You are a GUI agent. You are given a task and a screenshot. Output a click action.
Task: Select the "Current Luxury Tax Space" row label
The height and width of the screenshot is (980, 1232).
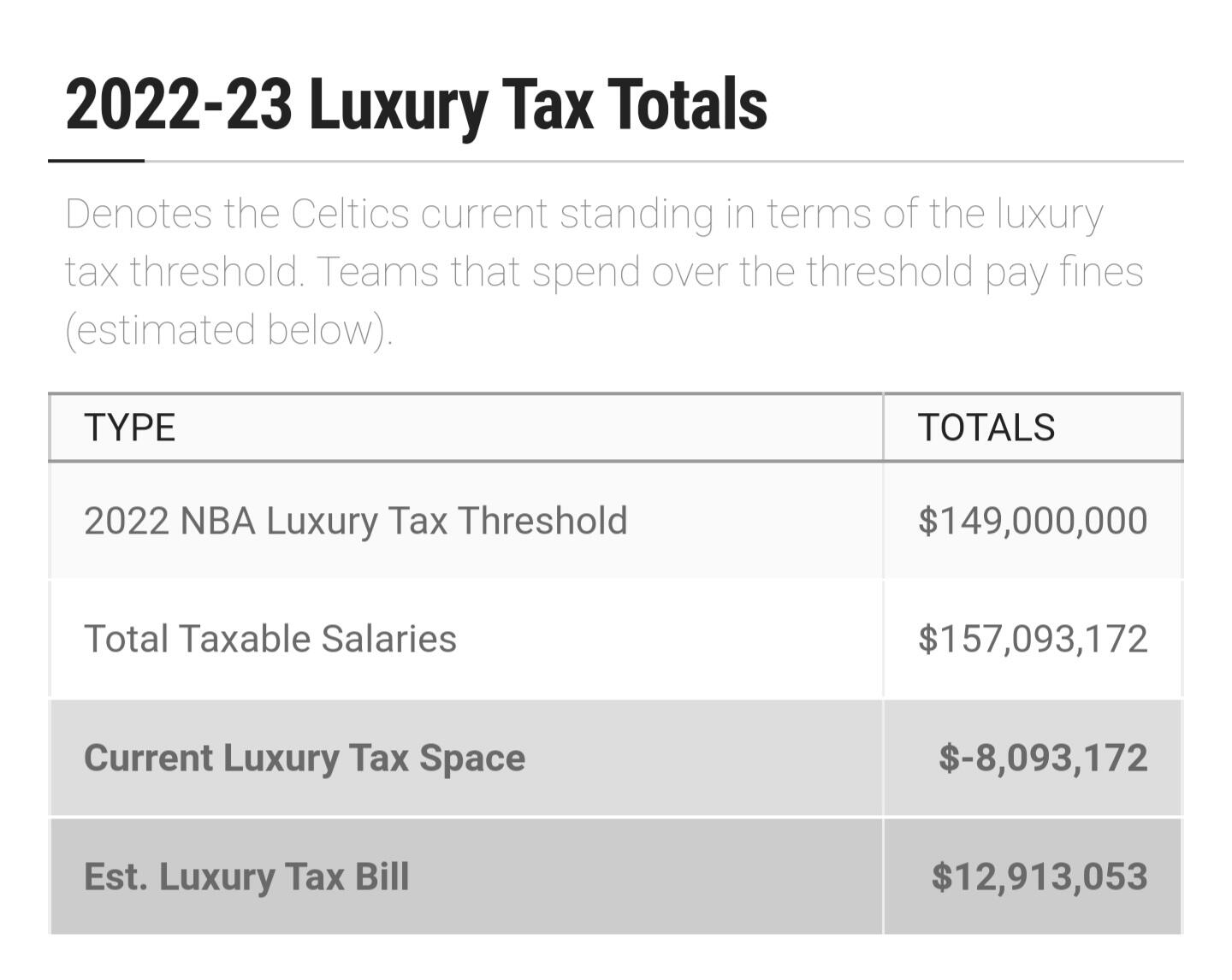pyautogui.click(x=305, y=758)
